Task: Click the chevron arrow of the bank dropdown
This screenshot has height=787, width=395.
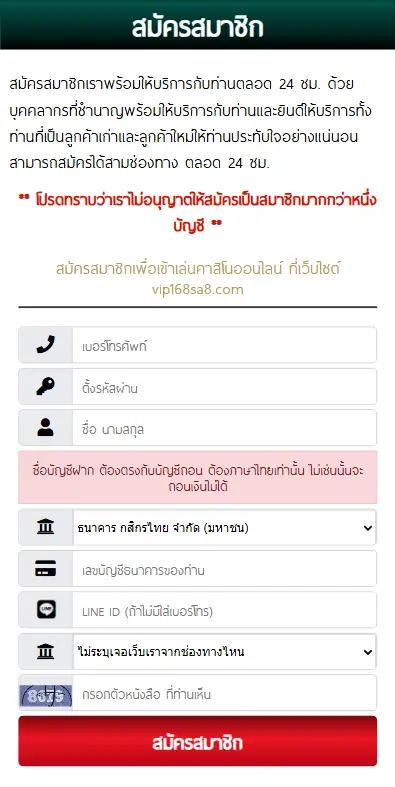Action: click(x=368, y=528)
